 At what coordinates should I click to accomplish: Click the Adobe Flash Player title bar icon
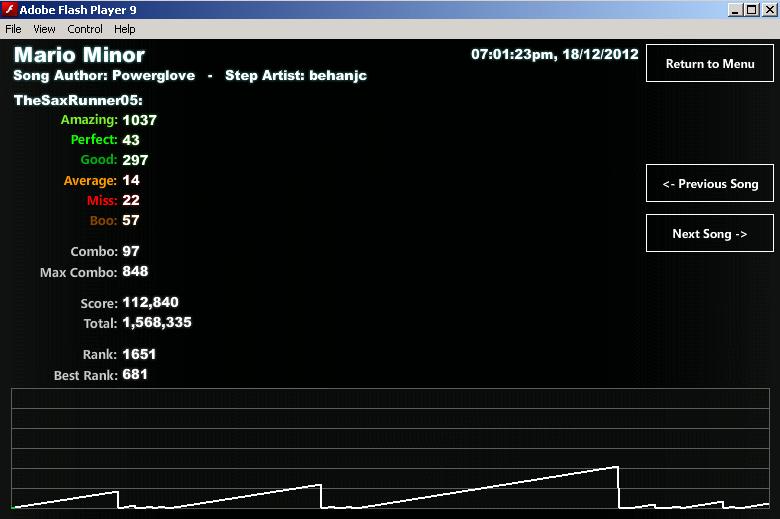click(x=9, y=9)
